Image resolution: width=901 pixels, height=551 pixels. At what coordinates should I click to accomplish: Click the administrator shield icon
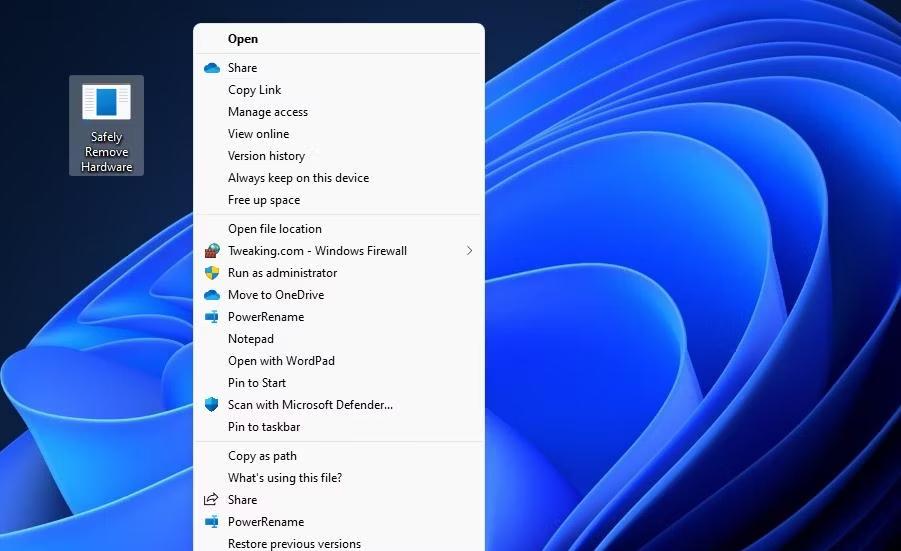click(212, 272)
